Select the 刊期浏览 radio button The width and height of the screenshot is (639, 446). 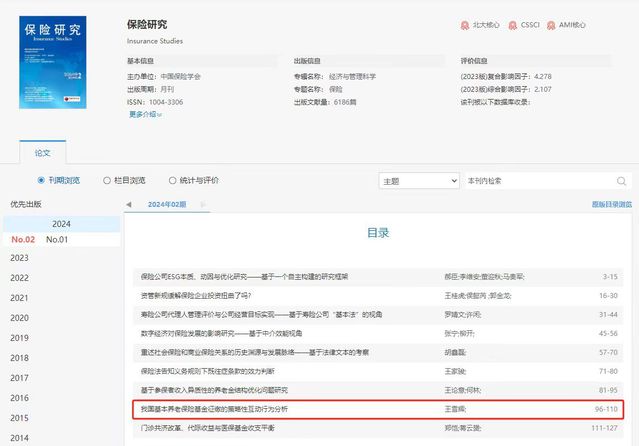pos(41,181)
